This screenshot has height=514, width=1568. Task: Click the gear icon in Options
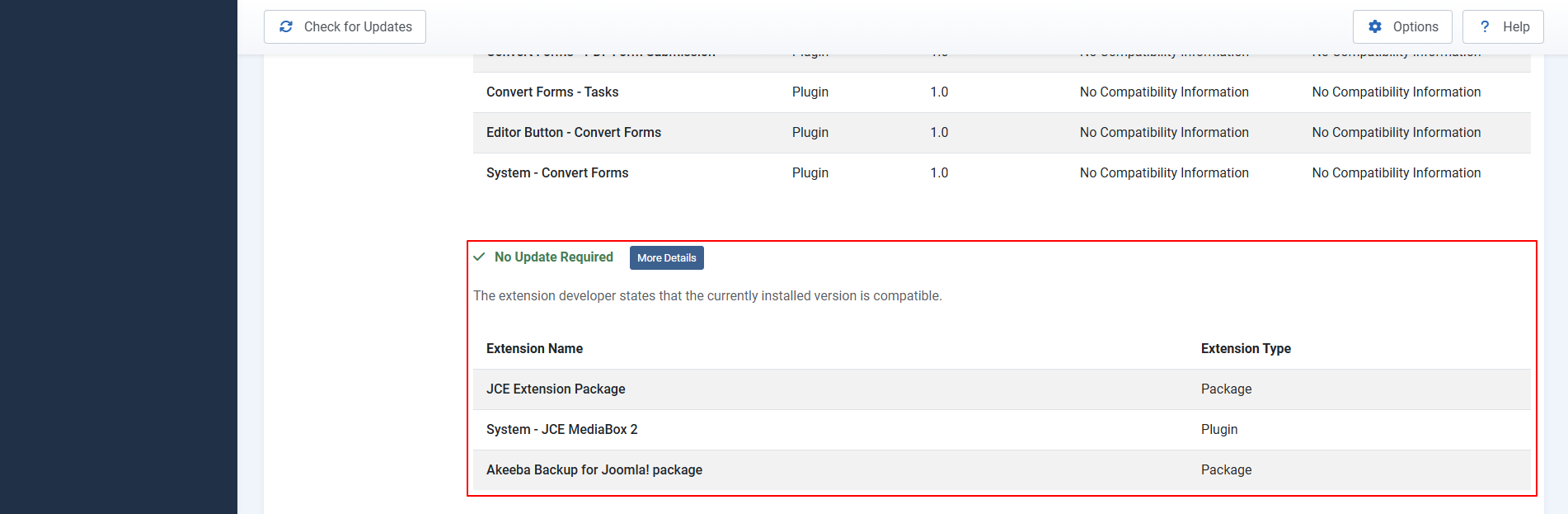click(x=1375, y=27)
